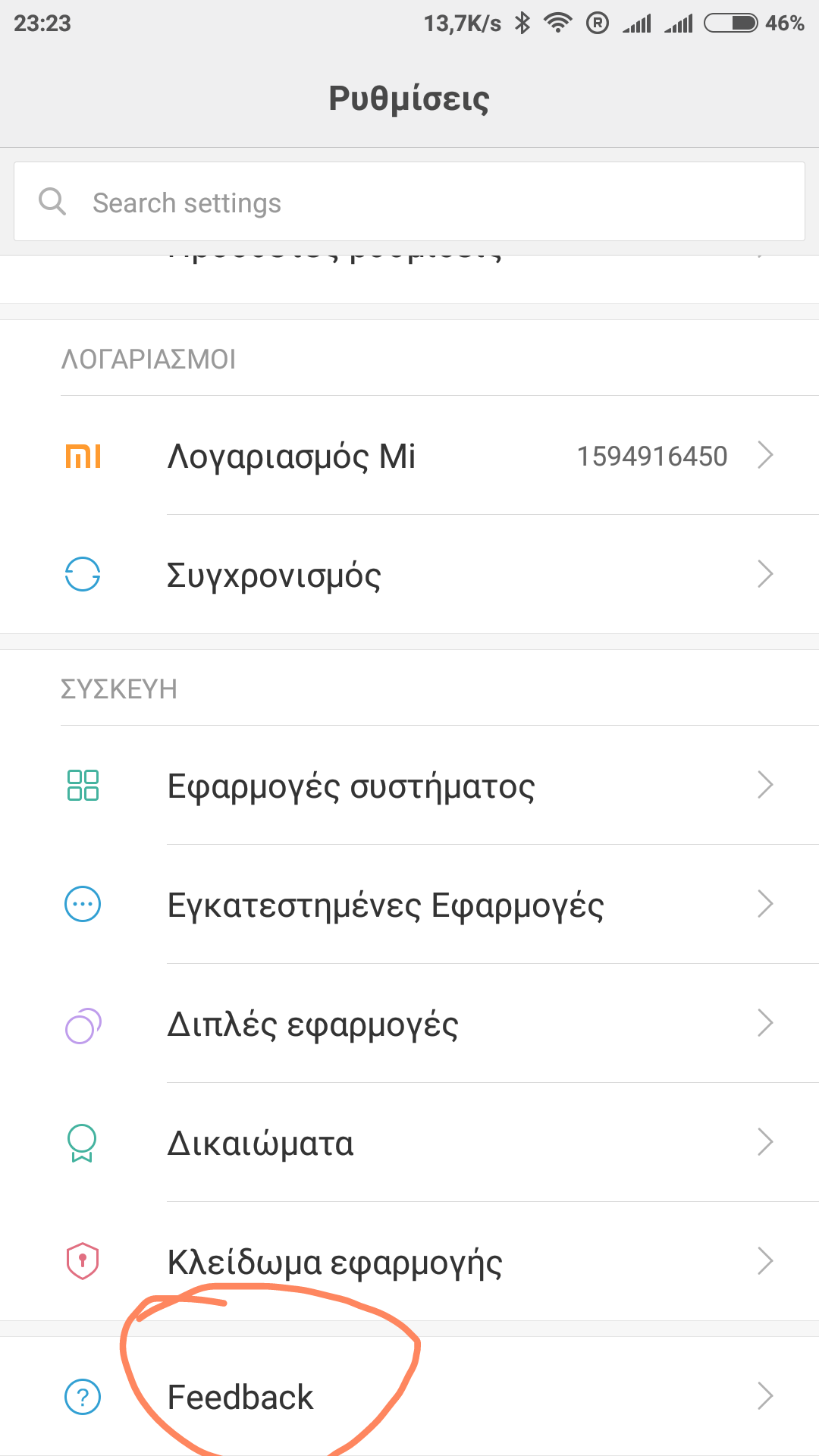Select the Διπλές εφαρμογές menu entry

click(312, 1025)
